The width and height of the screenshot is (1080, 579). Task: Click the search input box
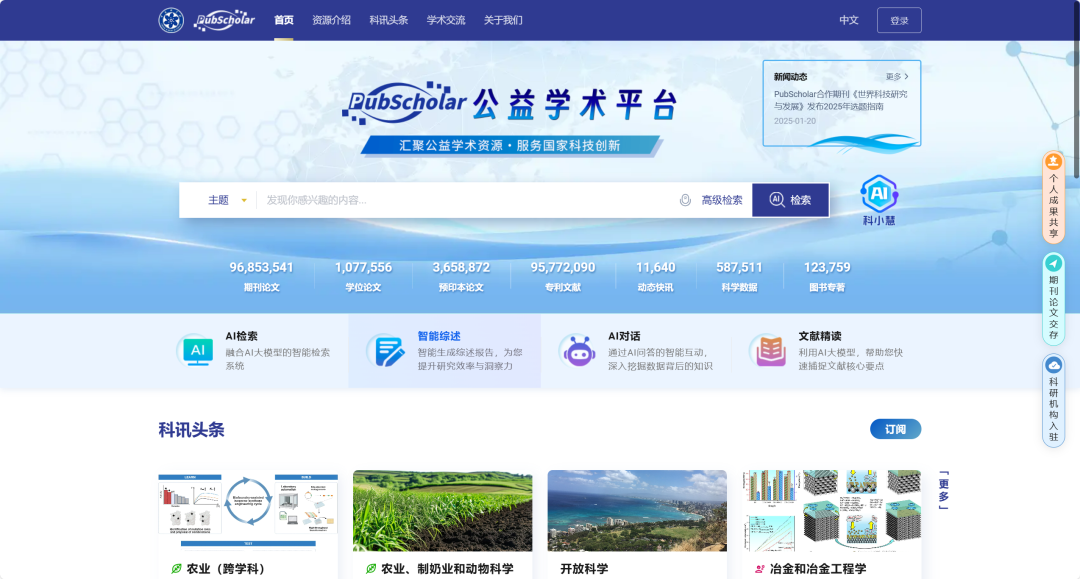465,200
